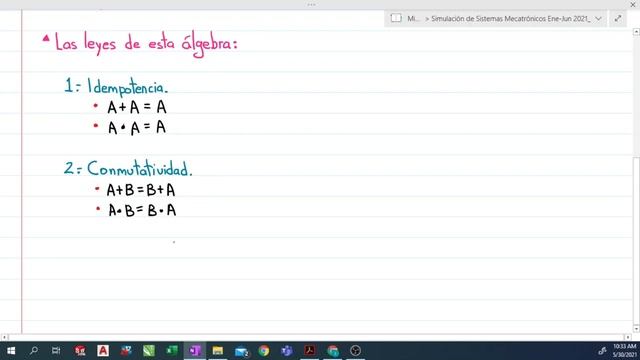Switch to OneNote taskbar icon
This screenshot has width=640, height=360.
click(195, 351)
